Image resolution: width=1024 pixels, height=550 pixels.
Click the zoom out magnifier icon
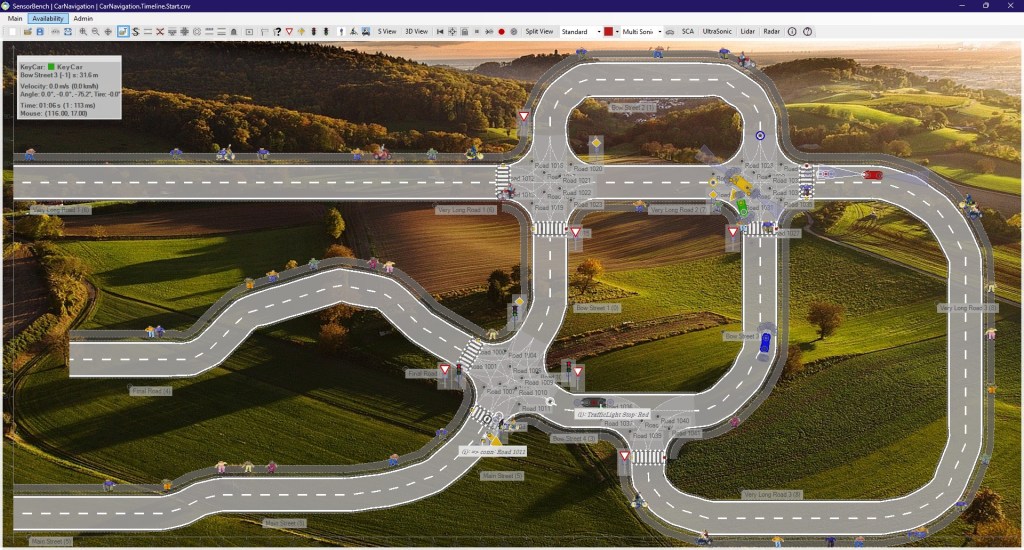pos(95,32)
